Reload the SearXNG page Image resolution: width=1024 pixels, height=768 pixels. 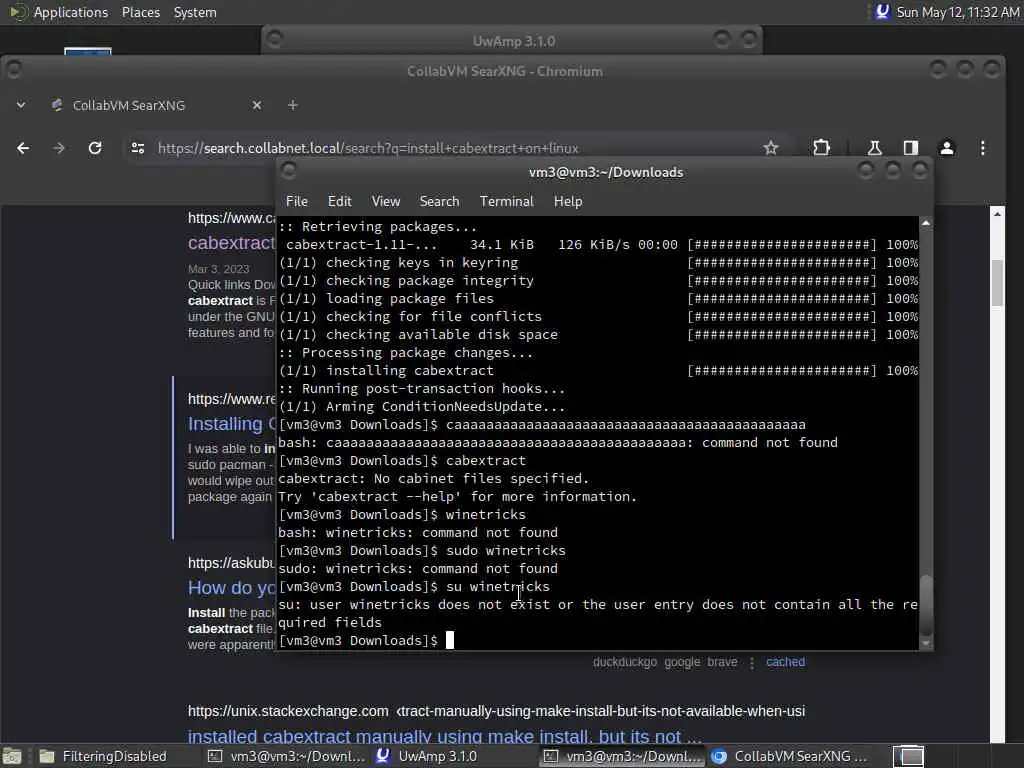click(x=95, y=148)
